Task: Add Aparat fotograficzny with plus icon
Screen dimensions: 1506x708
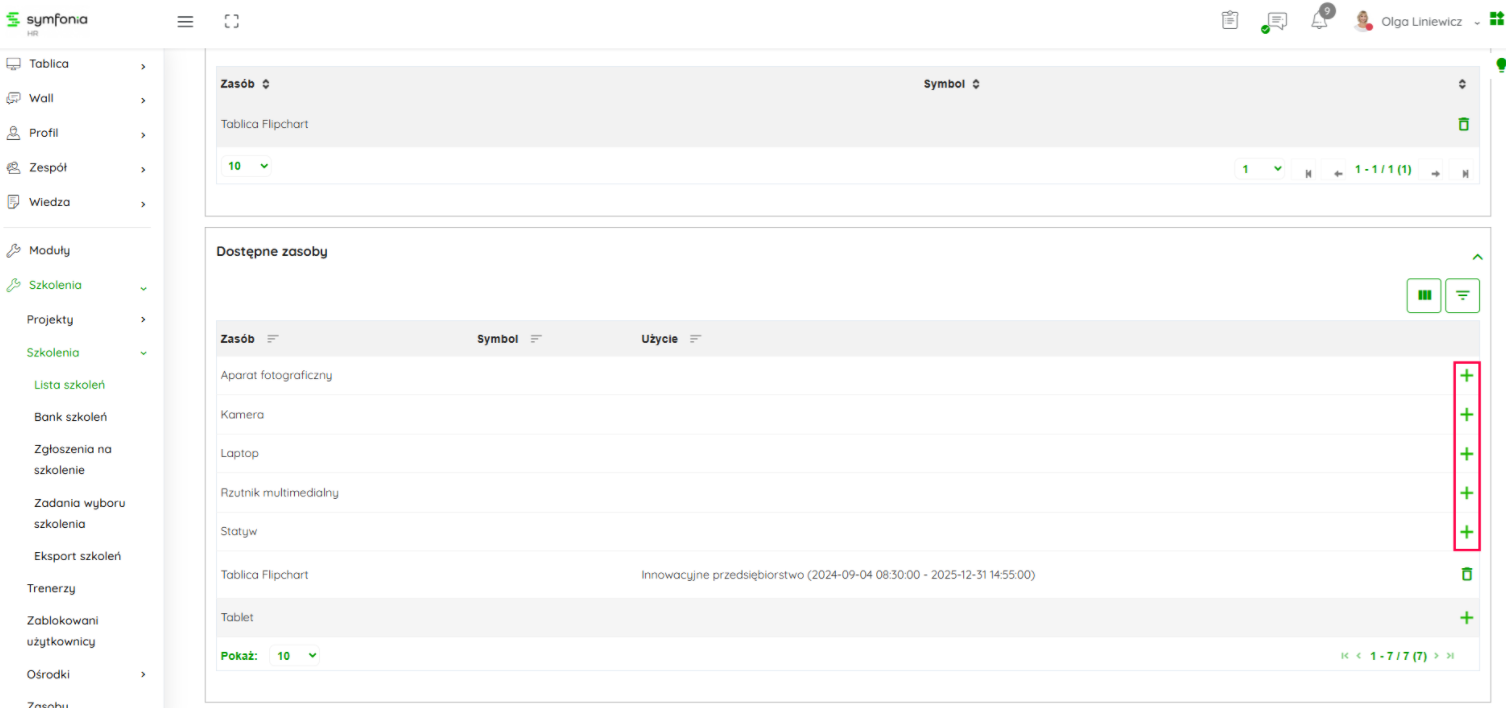Action: tap(1466, 376)
